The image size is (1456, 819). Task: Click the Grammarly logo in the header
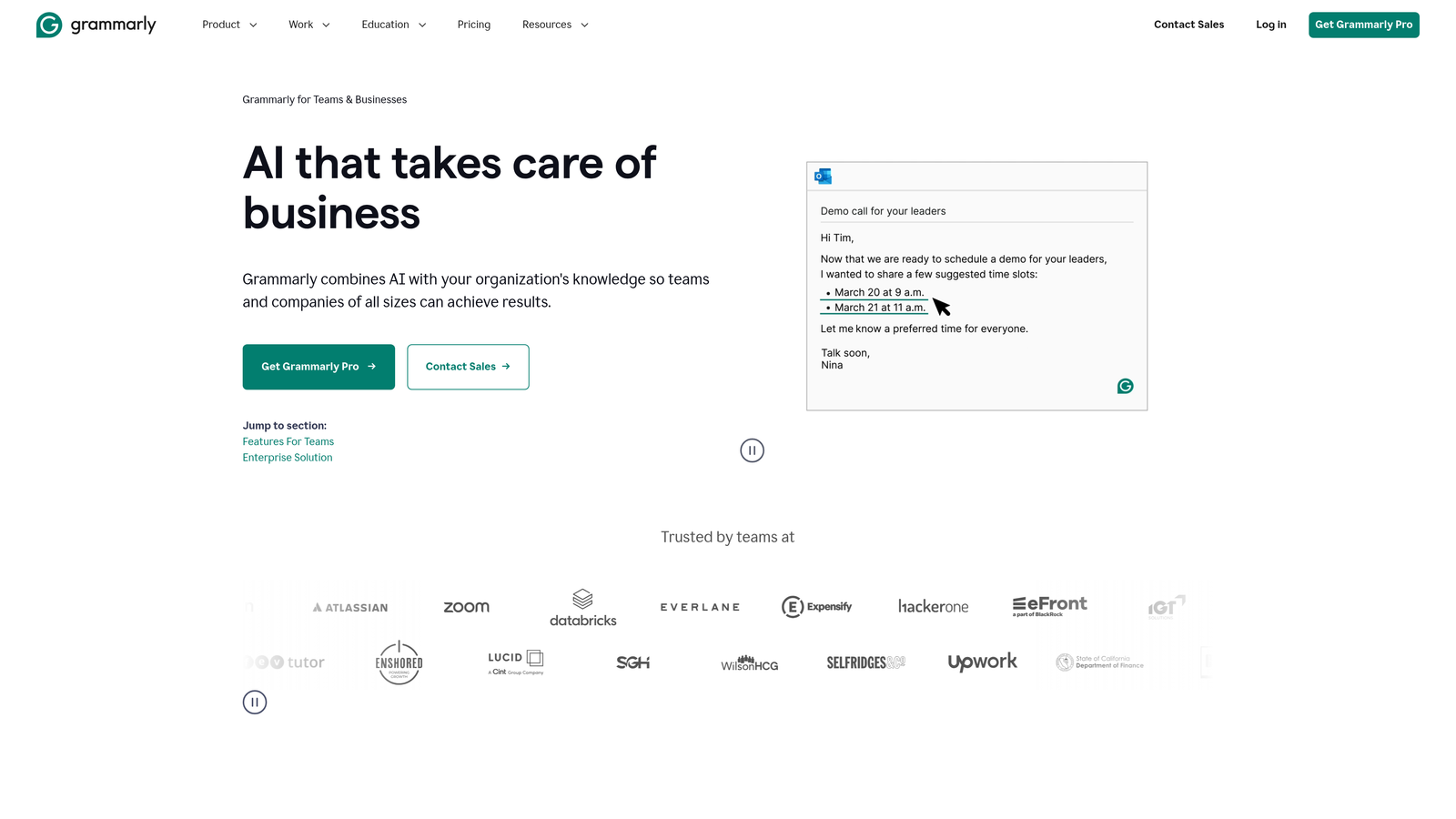pyautogui.click(x=96, y=25)
